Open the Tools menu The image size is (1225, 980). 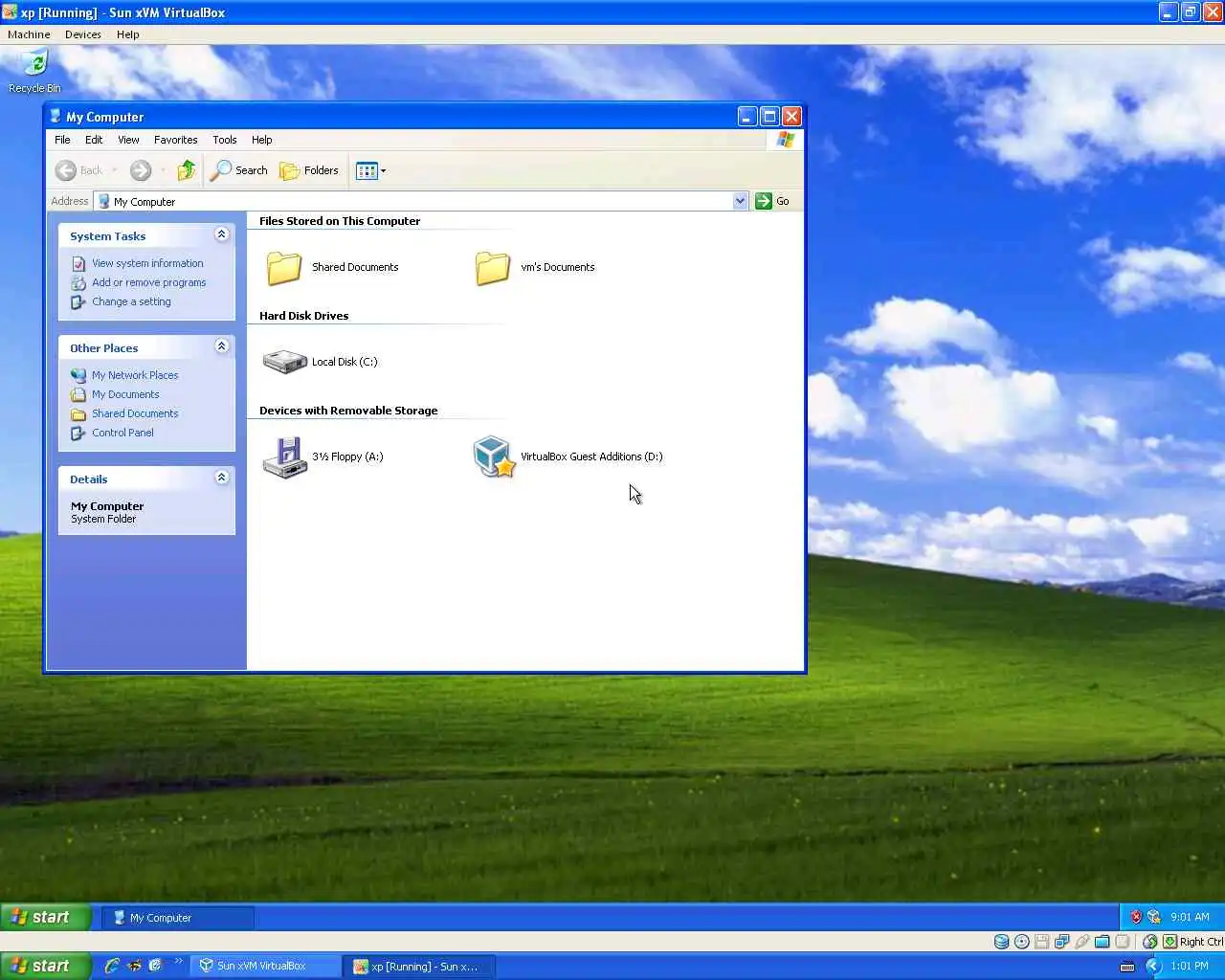coord(225,140)
